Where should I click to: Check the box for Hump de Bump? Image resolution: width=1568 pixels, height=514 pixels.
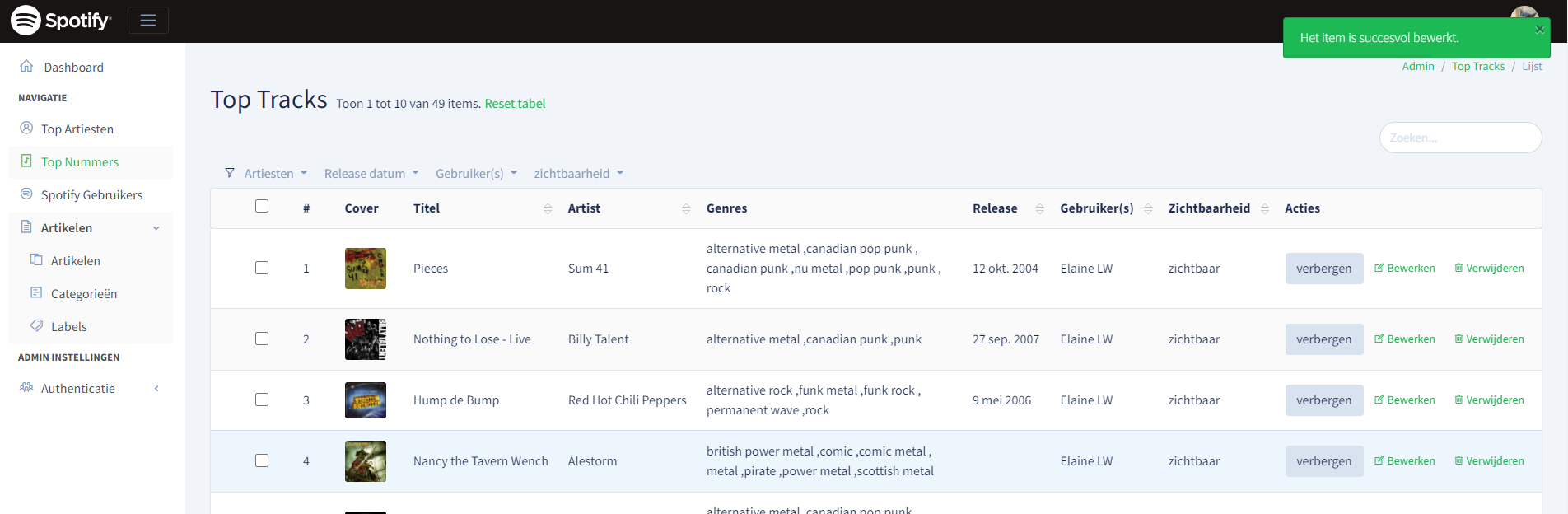(x=262, y=400)
